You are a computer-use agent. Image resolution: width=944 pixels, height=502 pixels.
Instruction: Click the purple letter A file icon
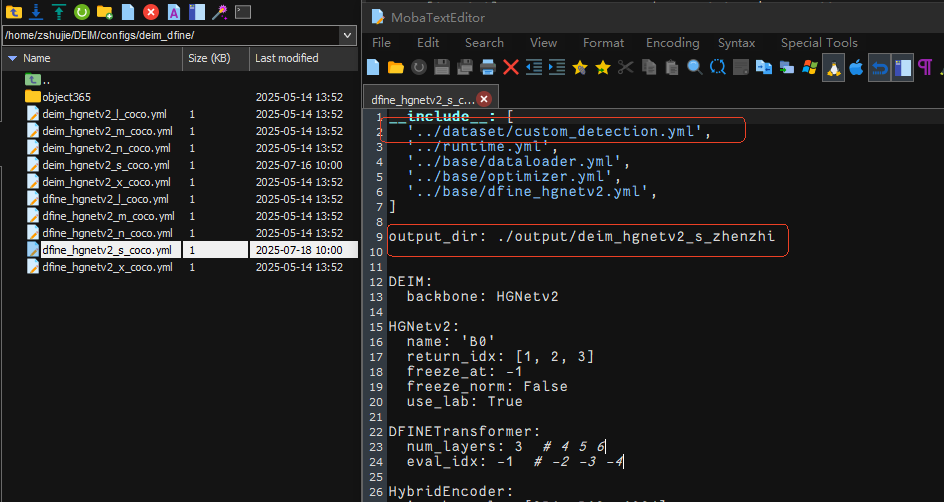point(173,11)
